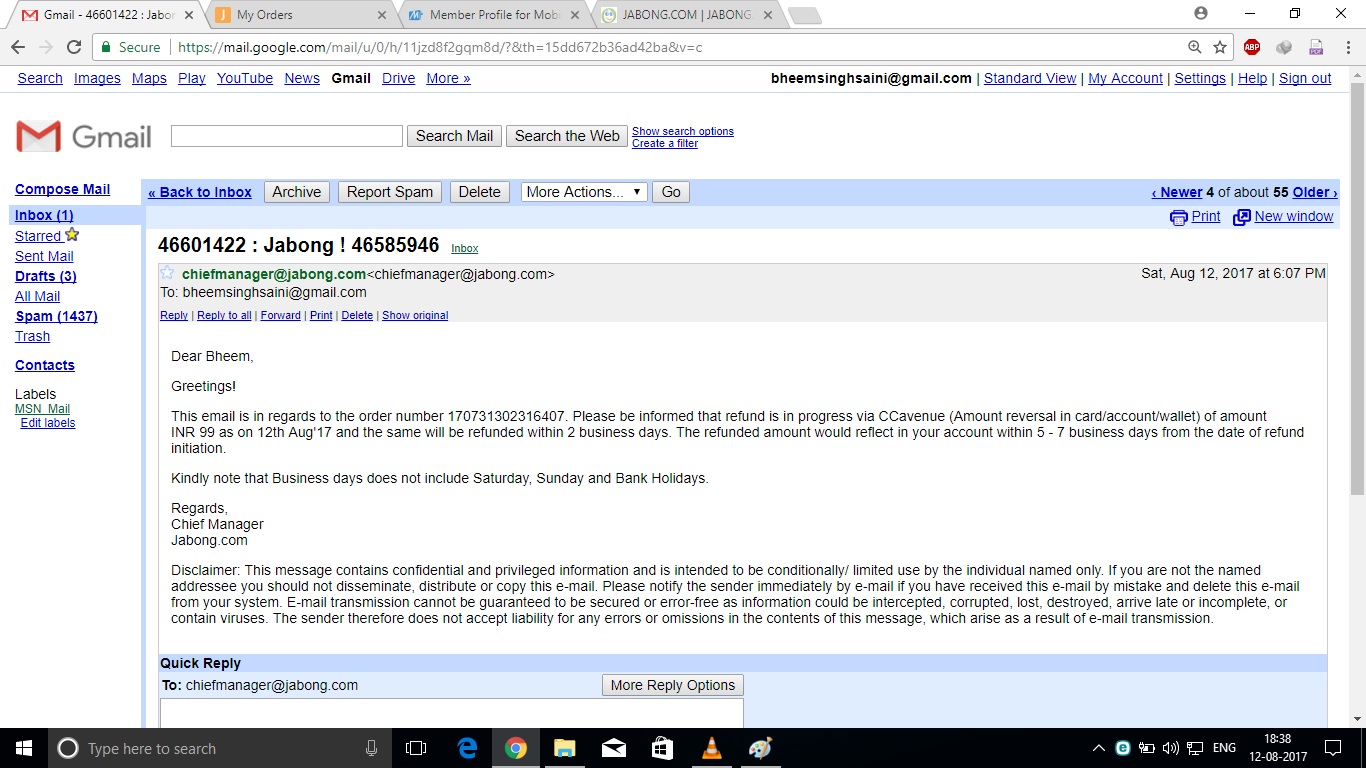The height and width of the screenshot is (768, 1366).
Task: Click the Report Spam button
Action: click(390, 192)
